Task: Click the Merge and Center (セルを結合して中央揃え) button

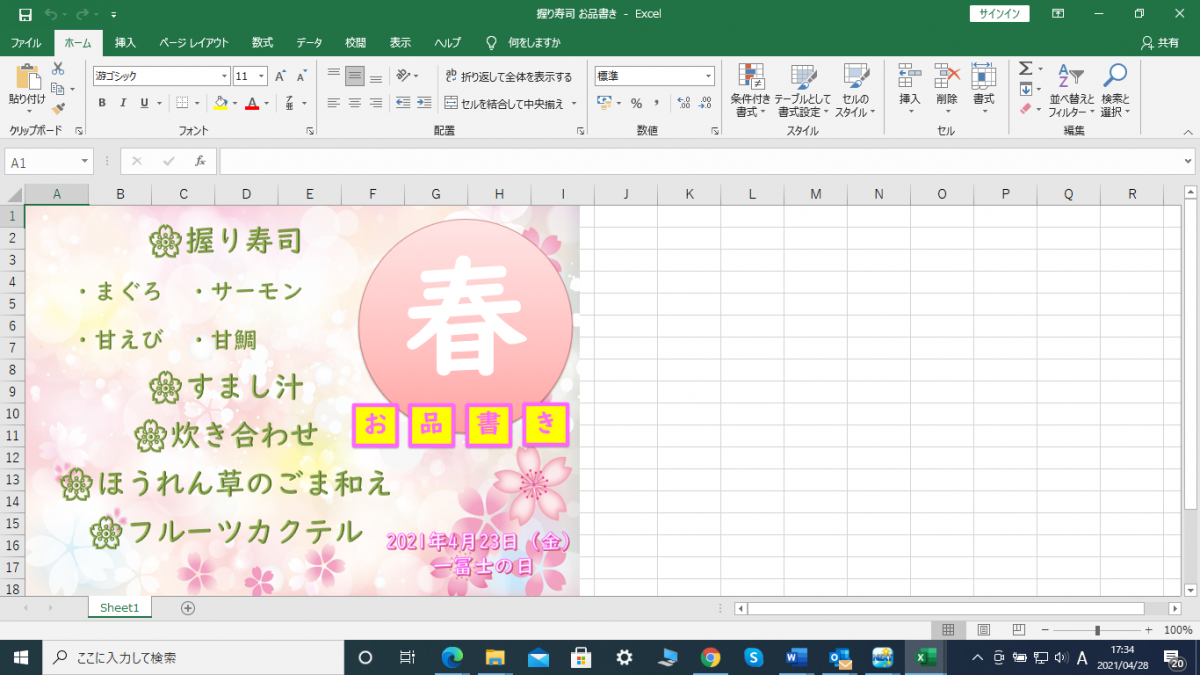Action: click(510, 103)
